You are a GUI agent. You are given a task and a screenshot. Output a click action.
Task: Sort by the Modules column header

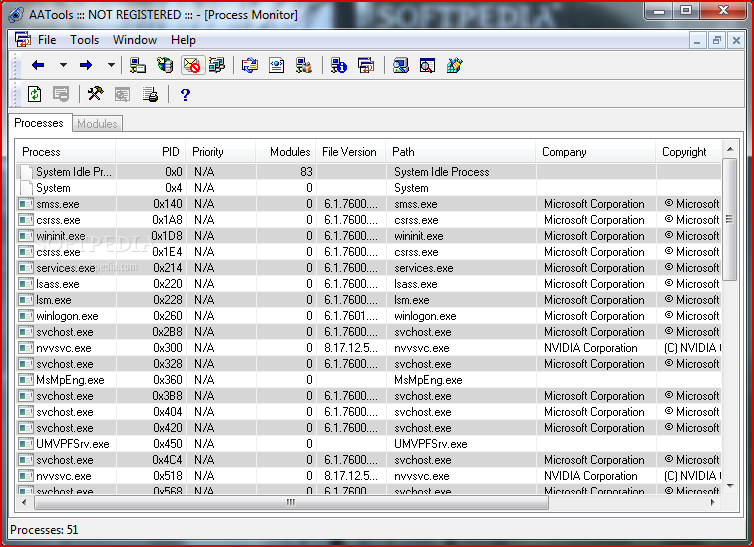point(286,152)
